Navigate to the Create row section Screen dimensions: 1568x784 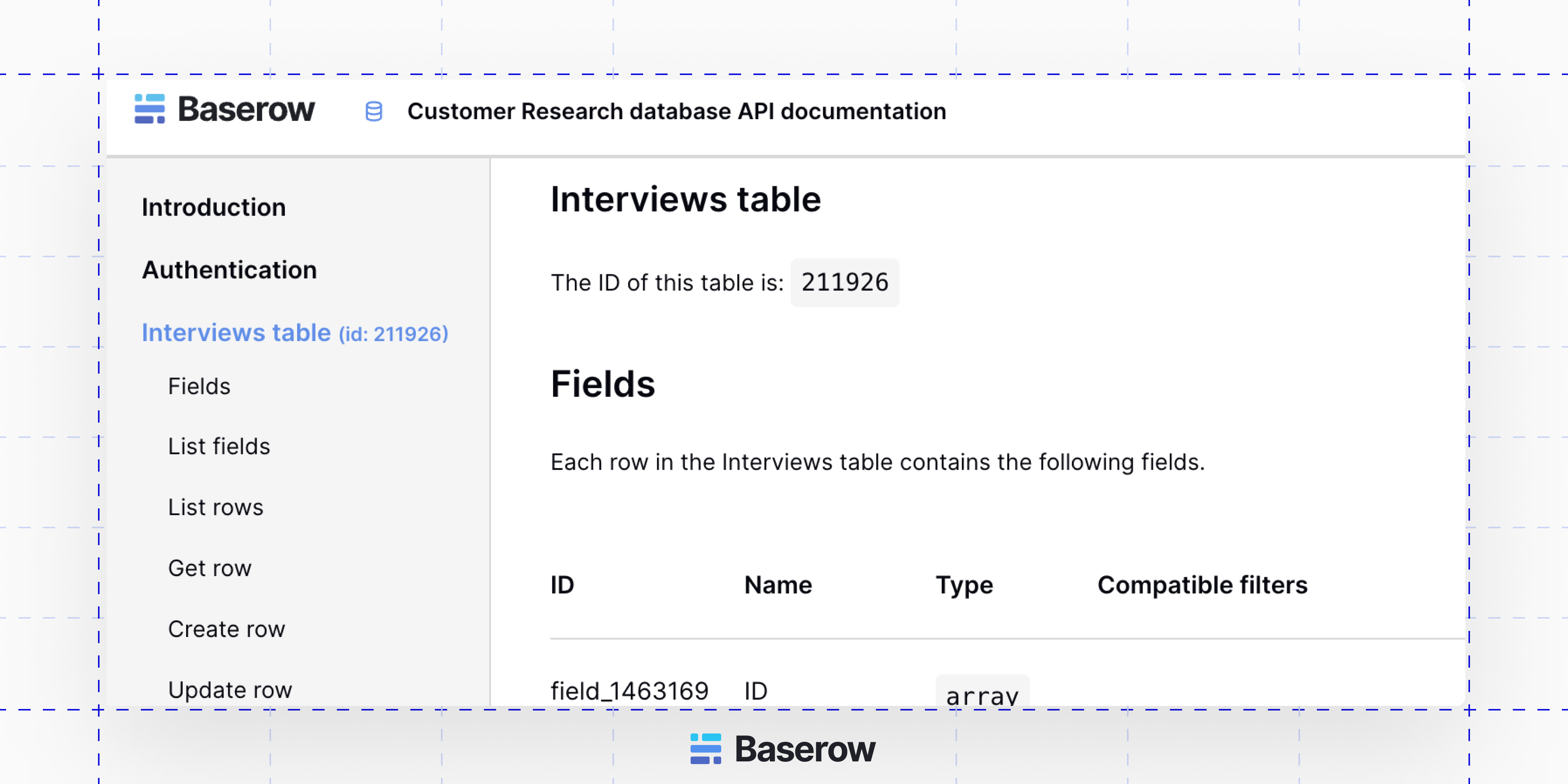click(x=226, y=629)
